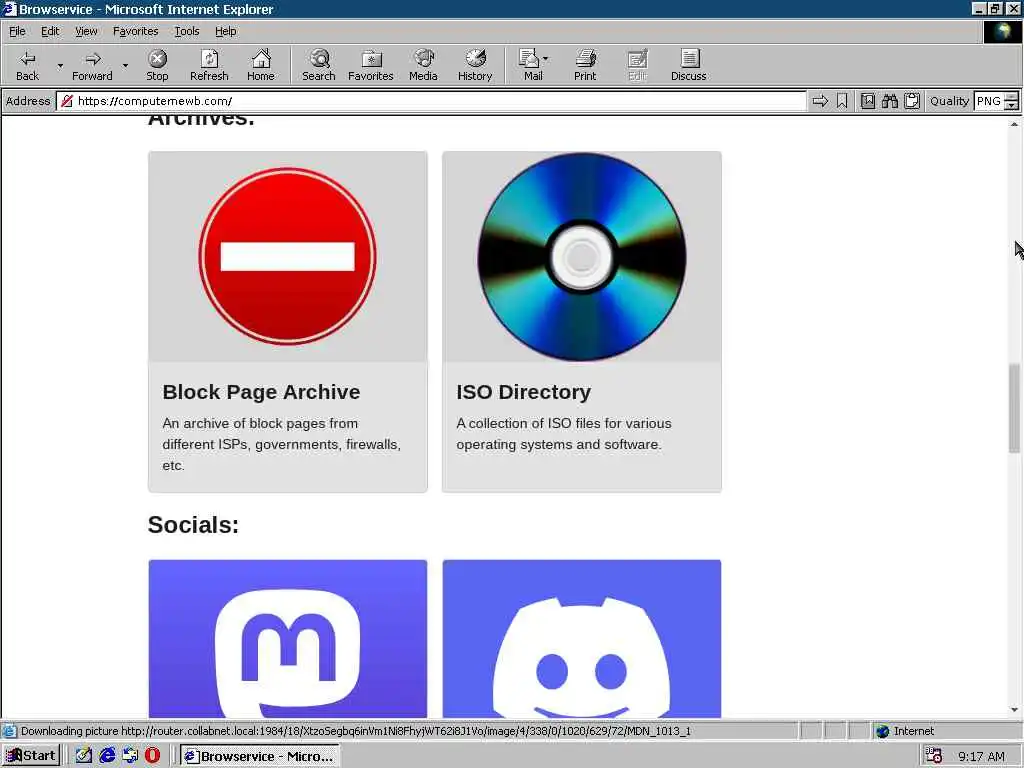Click the binoculars find icon
Image resolution: width=1024 pixels, height=768 pixels.
point(889,101)
